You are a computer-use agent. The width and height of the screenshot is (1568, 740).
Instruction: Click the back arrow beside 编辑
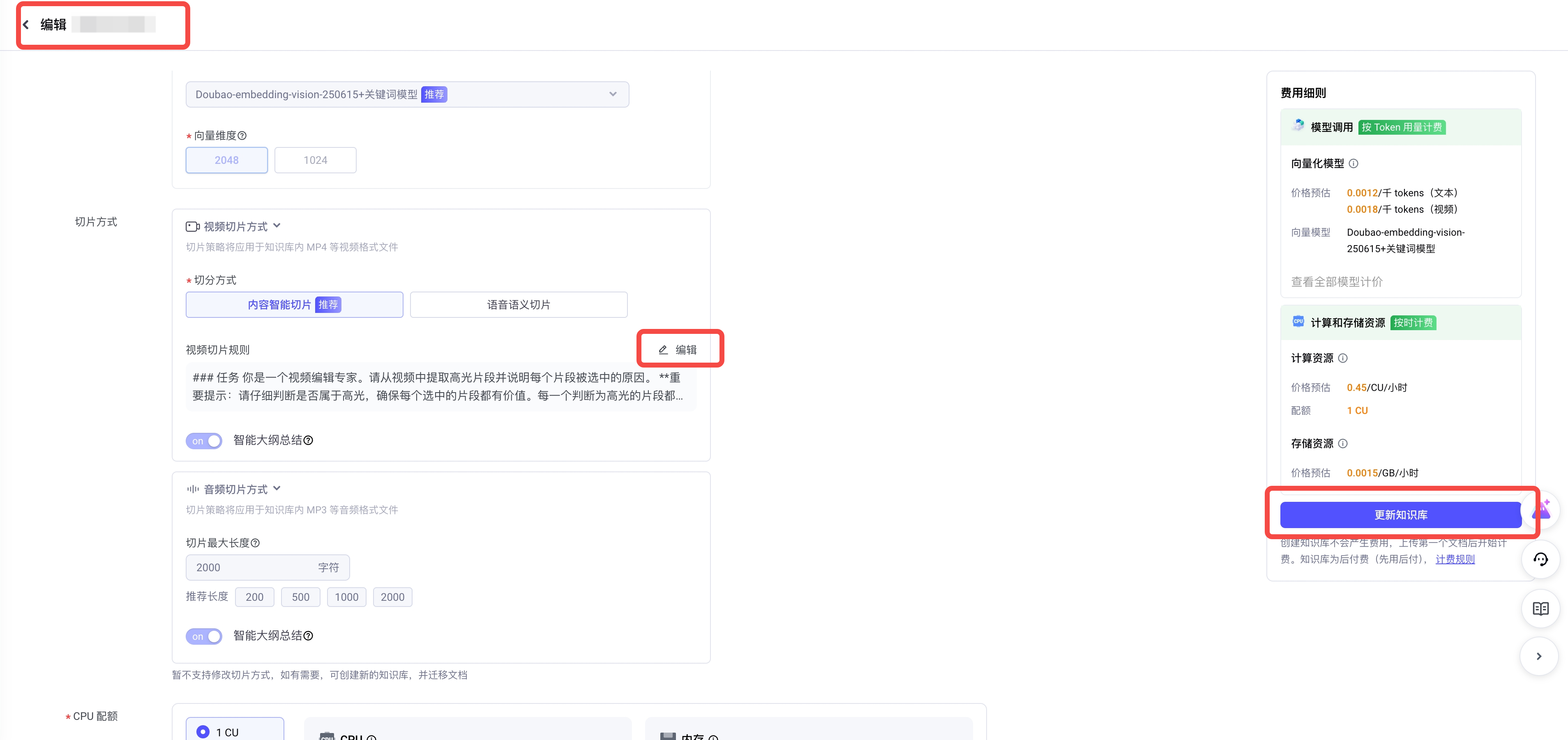[26, 25]
